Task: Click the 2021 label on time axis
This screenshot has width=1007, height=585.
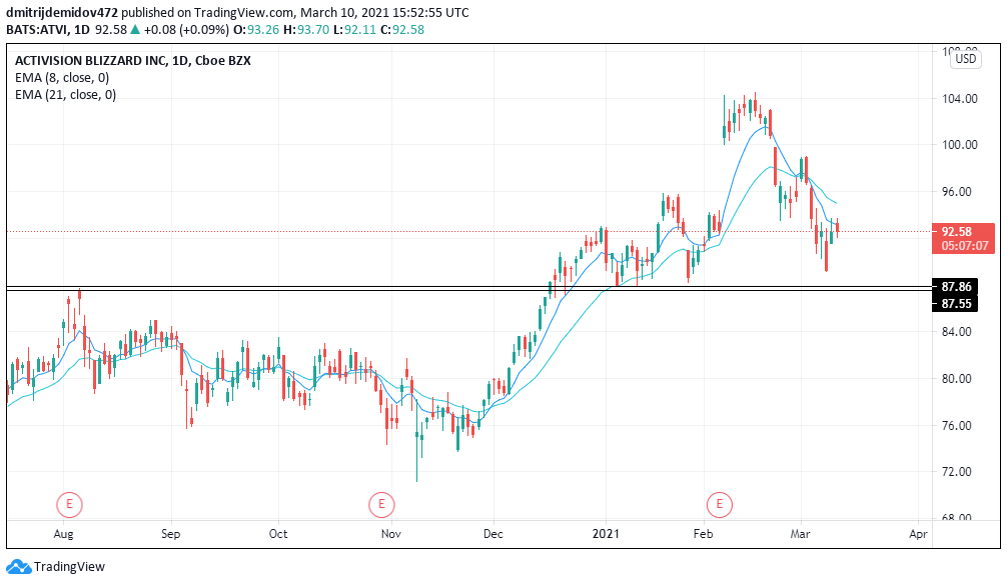Action: [x=606, y=534]
